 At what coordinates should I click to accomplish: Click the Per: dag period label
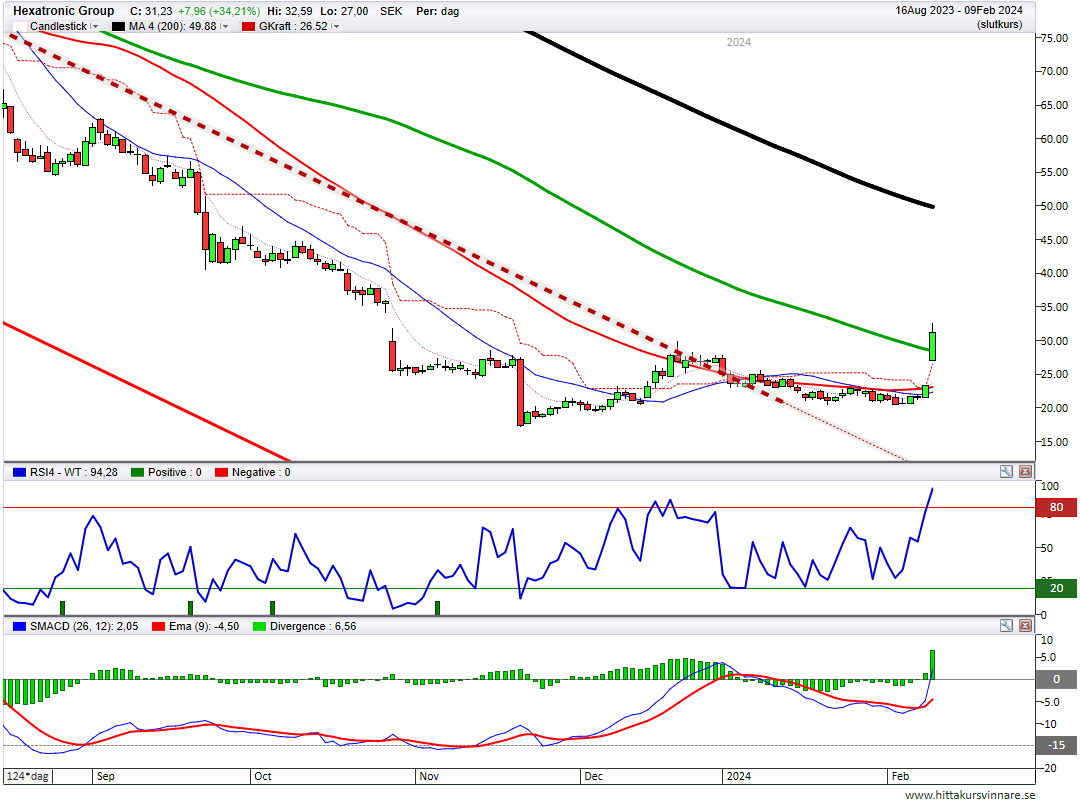pyautogui.click(x=437, y=11)
